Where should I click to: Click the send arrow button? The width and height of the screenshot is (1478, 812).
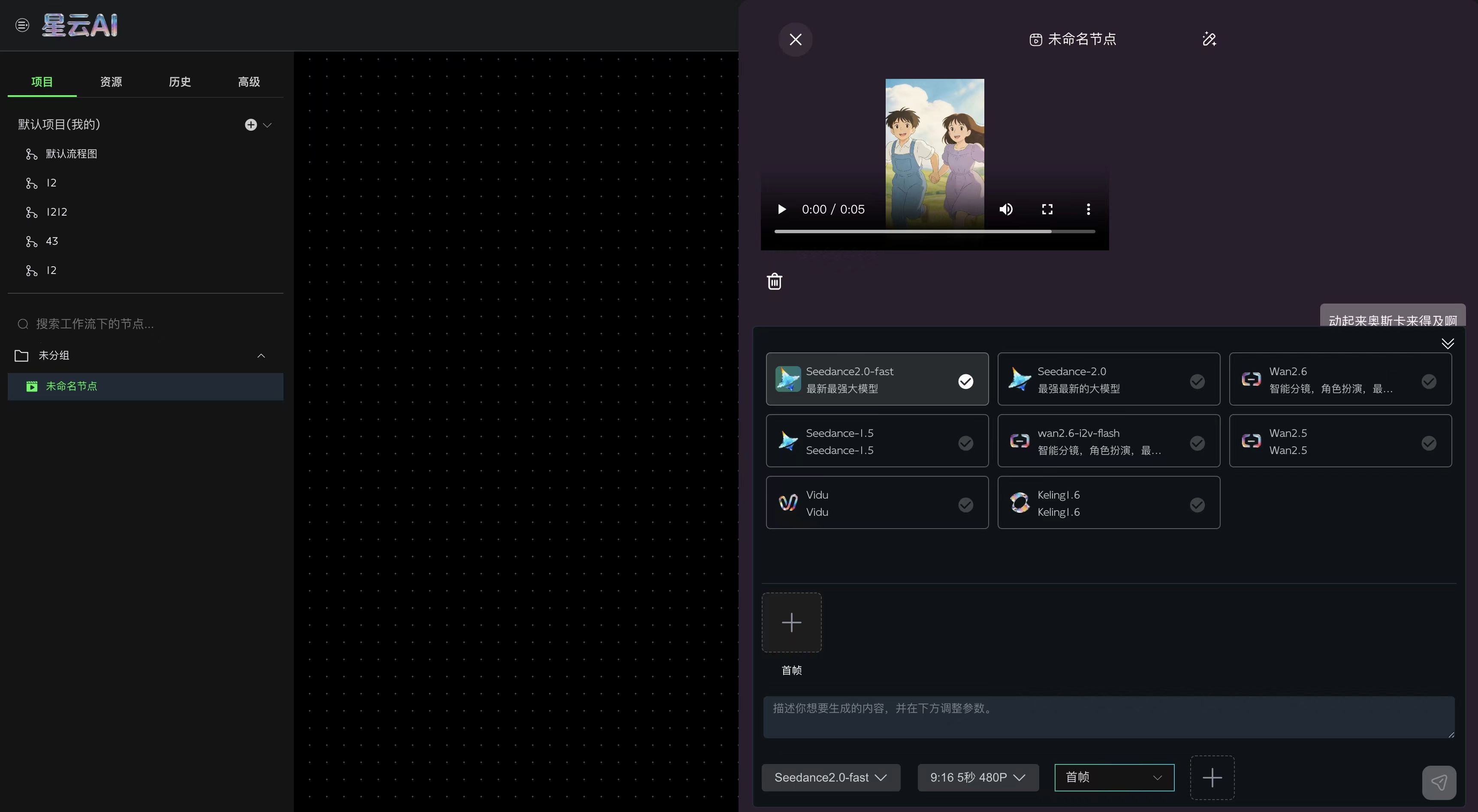click(x=1439, y=782)
